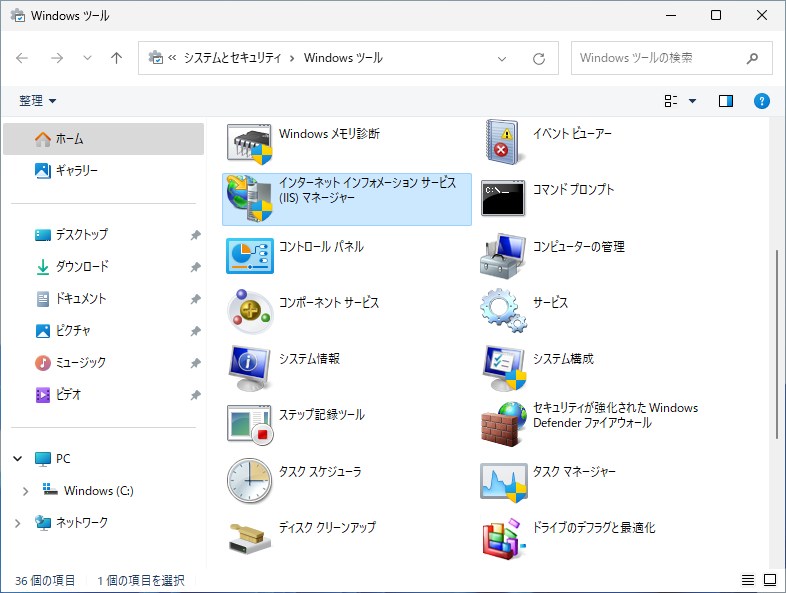786x593 pixels.
Task: Select ギャラリー in the navigation pane
Action: click(103, 170)
